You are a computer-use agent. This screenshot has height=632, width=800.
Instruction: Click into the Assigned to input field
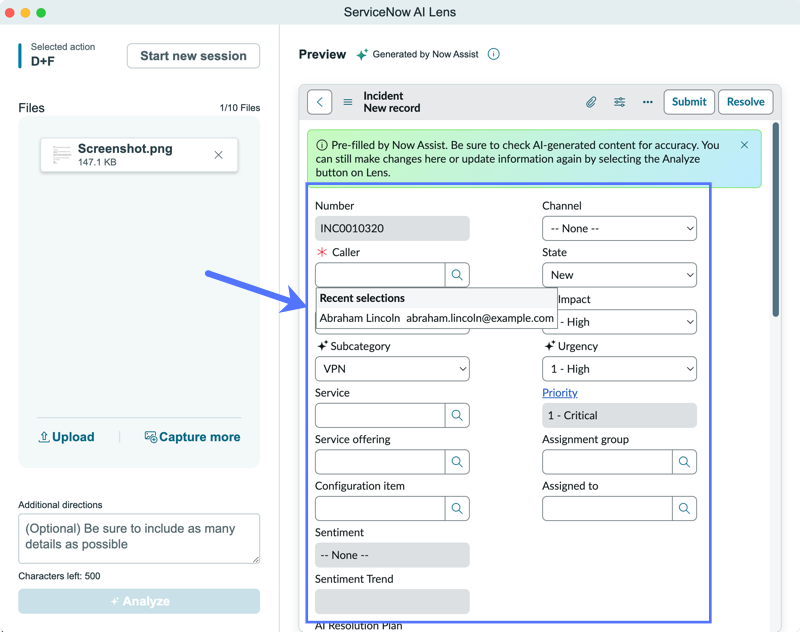[x=607, y=508]
